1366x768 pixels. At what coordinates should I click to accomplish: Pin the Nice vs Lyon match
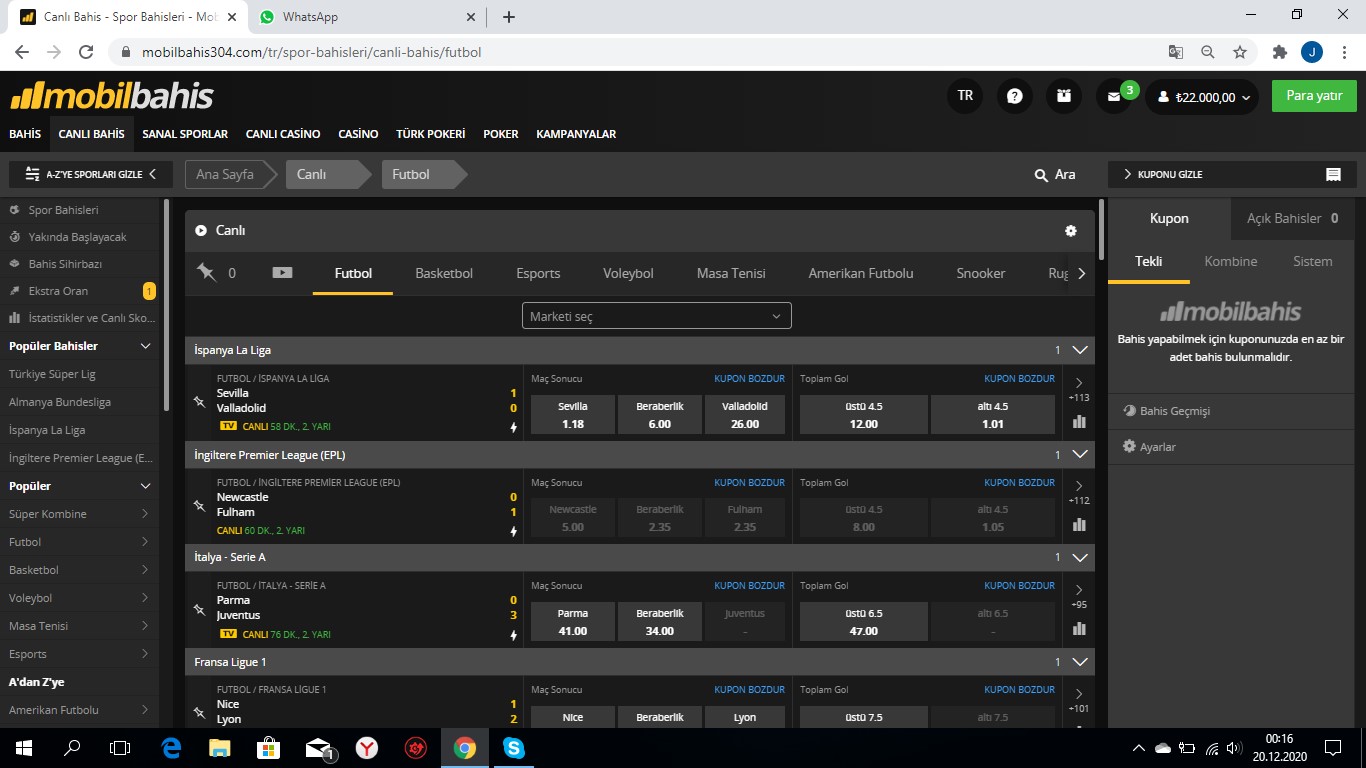tap(199, 712)
